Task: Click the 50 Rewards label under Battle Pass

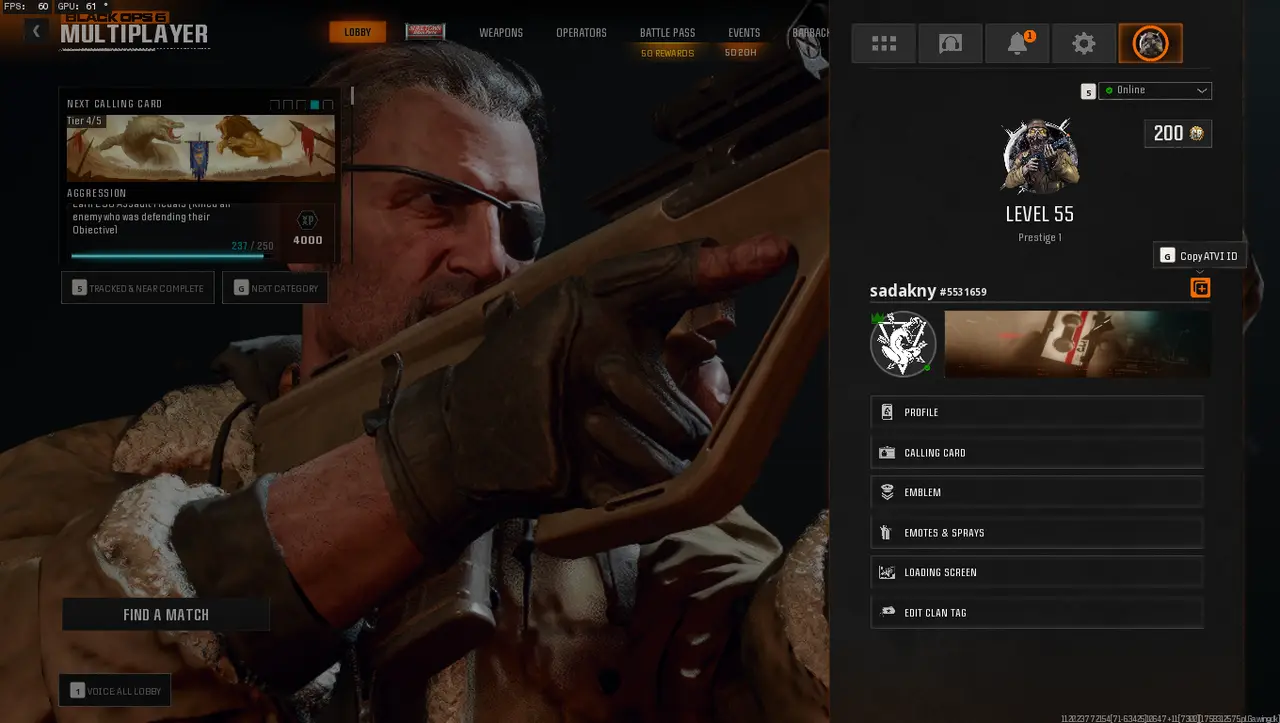Action: point(667,53)
